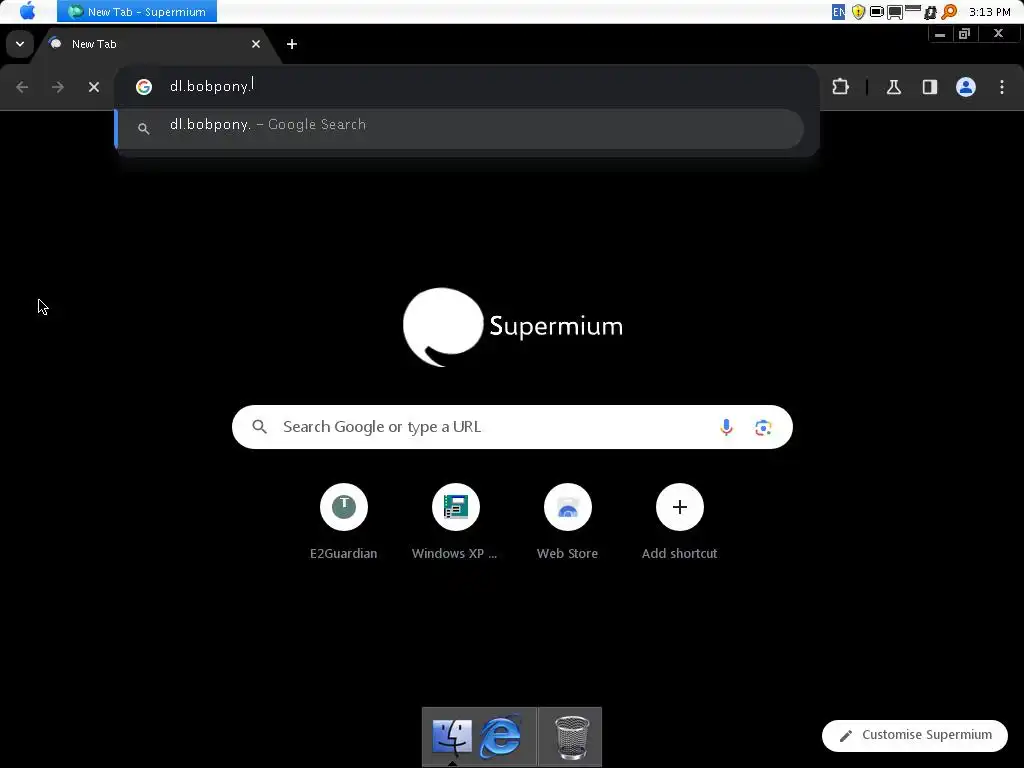Select the New Tab browser tab
The width and height of the screenshot is (1024, 768).
pyautogui.click(x=150, y=44)
